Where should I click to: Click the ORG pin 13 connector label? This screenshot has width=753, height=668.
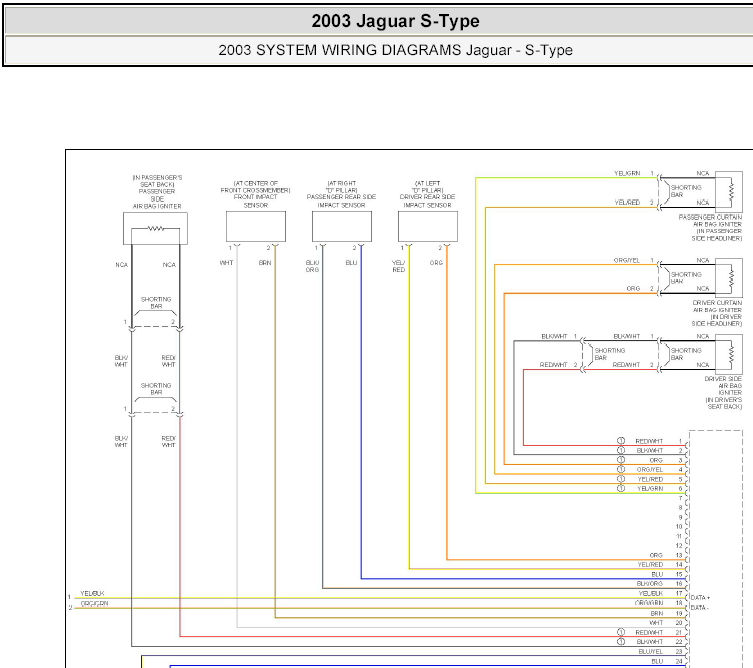pos(656,555)
